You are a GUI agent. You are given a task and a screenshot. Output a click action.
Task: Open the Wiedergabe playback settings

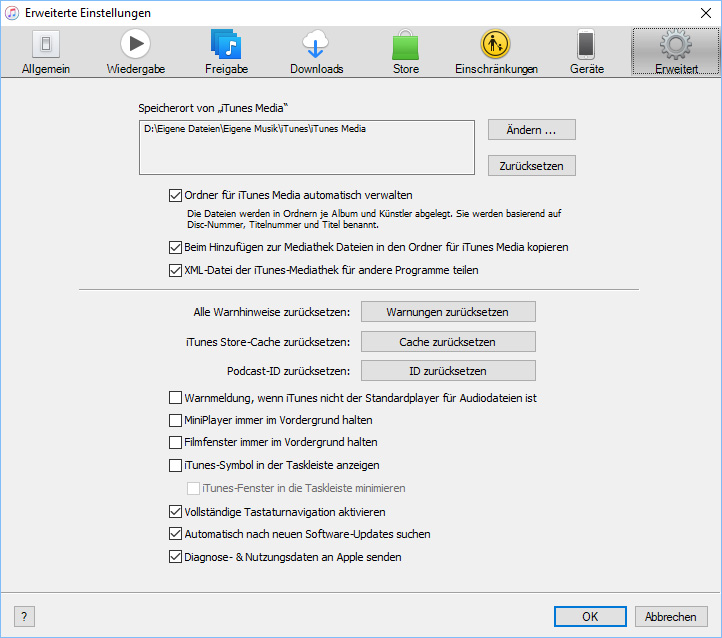pyautogui.click(x=135, y=52)
